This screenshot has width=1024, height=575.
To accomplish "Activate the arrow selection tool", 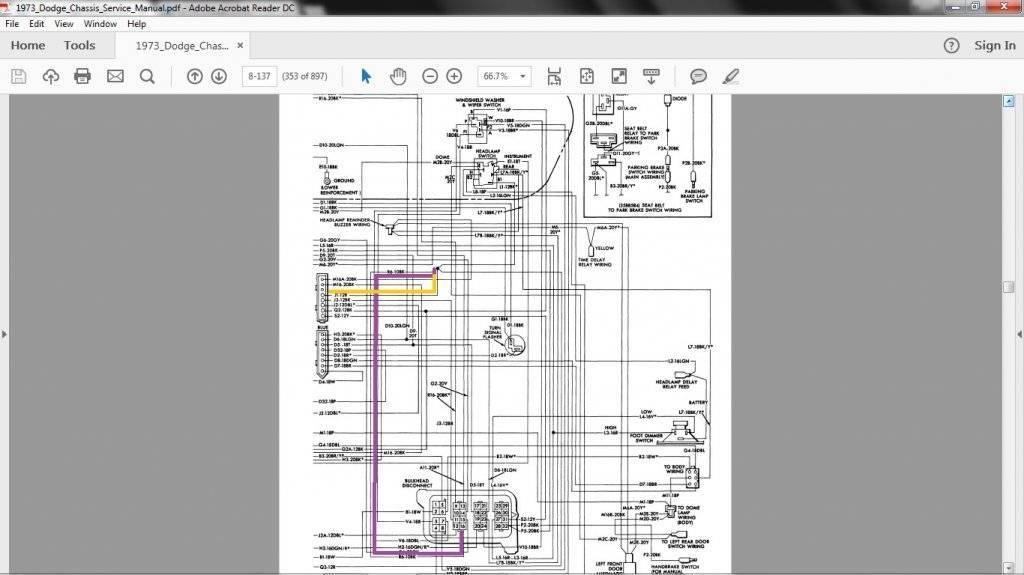I will [366, 76].
